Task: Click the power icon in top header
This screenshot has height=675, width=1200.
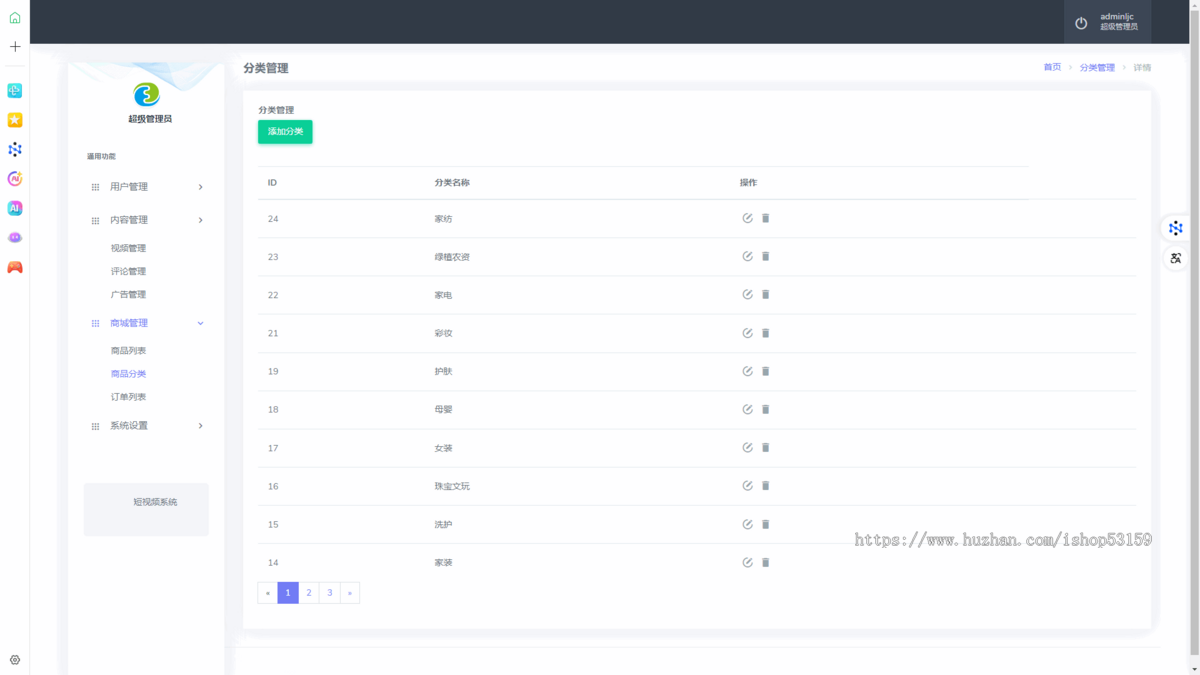Action: click(1081, 23)
